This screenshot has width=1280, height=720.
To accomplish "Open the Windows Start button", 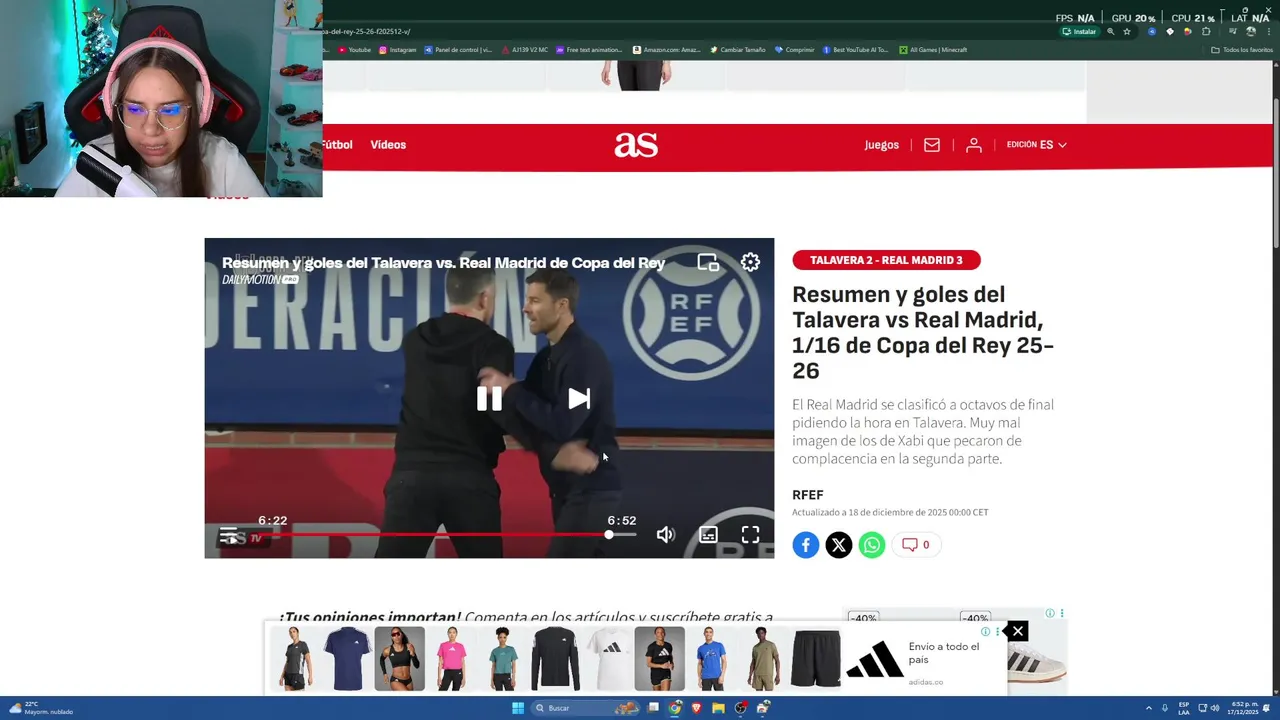I will [x=518, y=708].
